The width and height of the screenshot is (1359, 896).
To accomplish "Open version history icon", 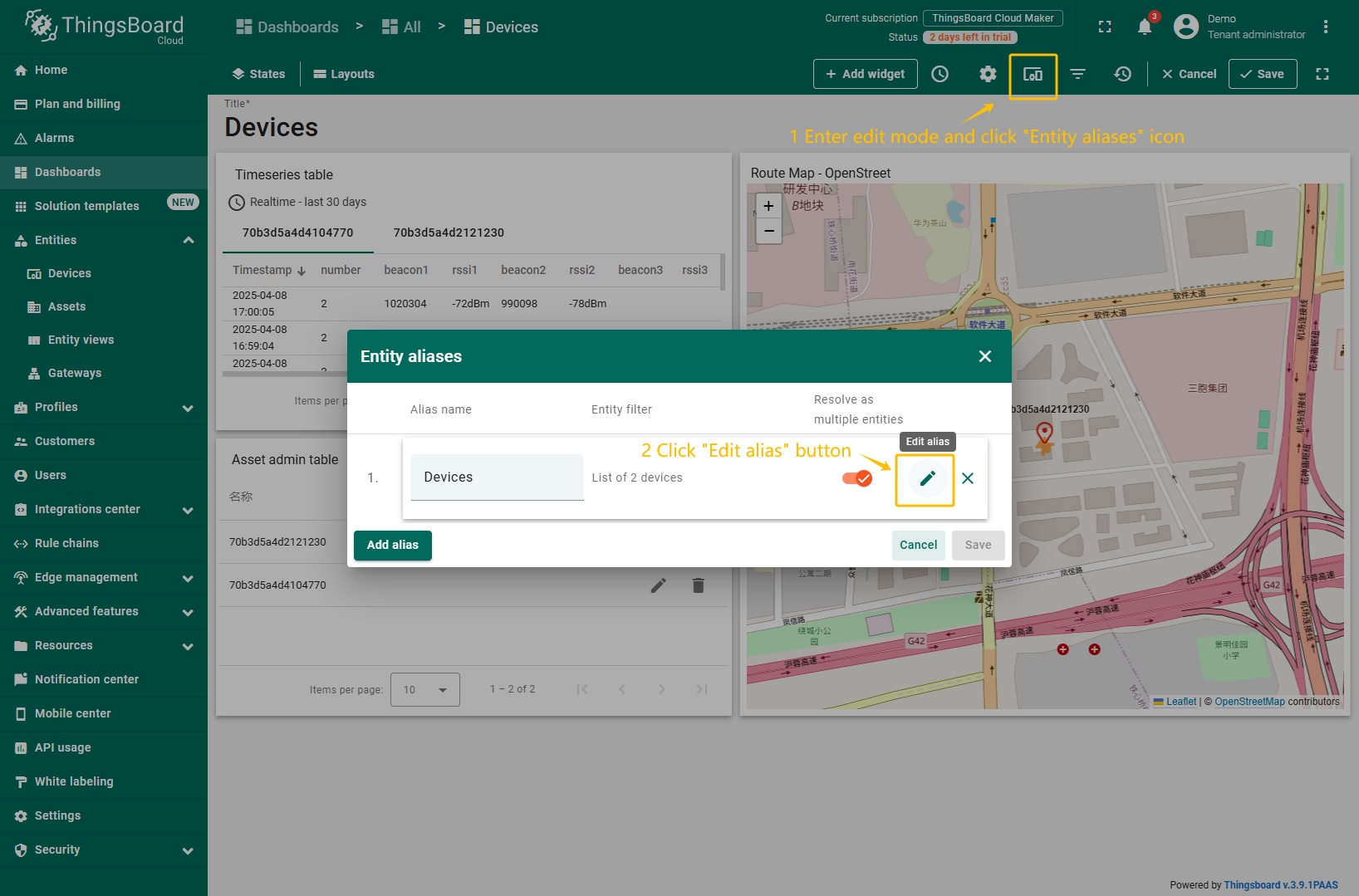I will tap(1122, 75).
